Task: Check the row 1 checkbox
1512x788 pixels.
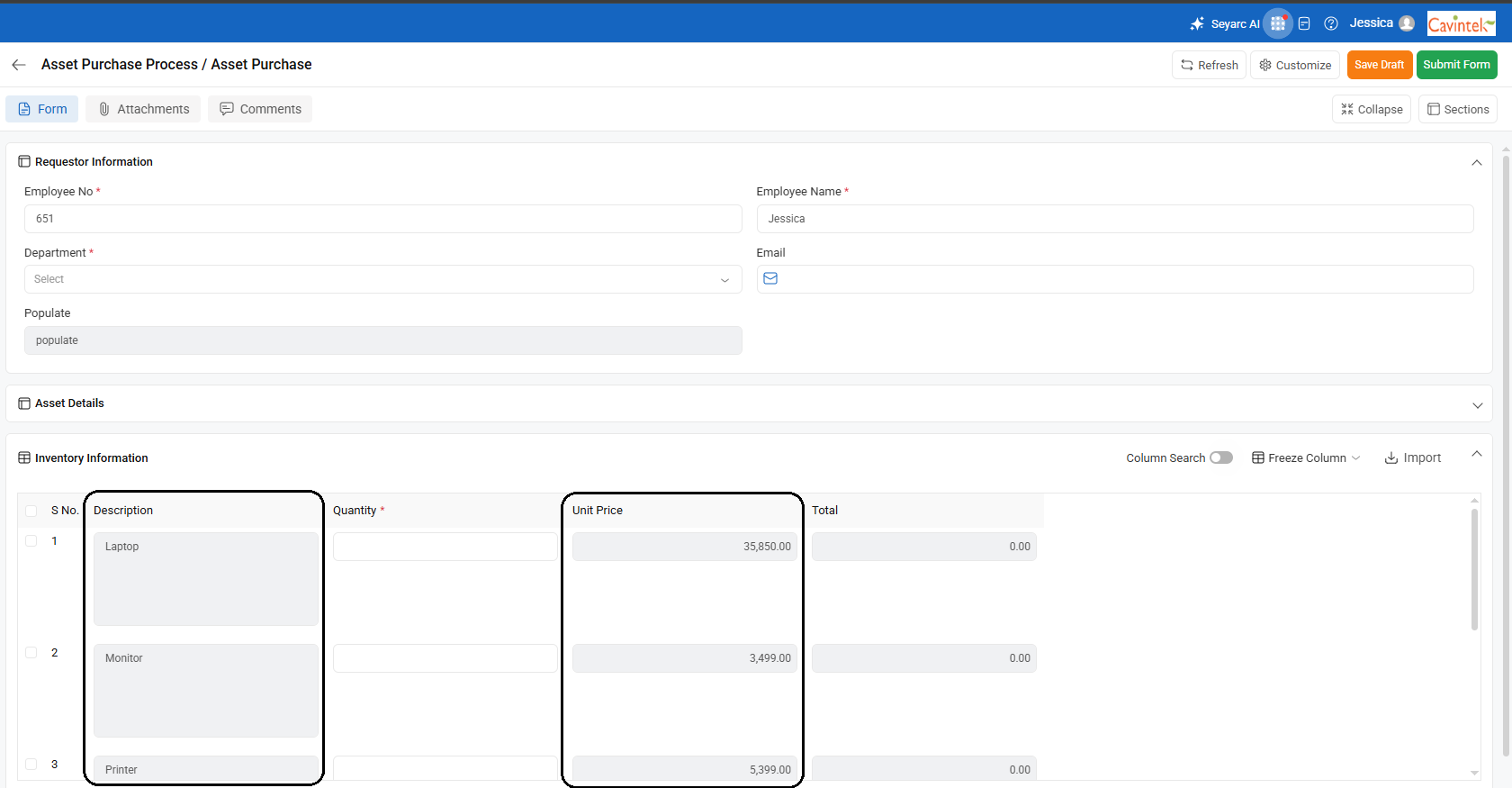Action: 31,541
